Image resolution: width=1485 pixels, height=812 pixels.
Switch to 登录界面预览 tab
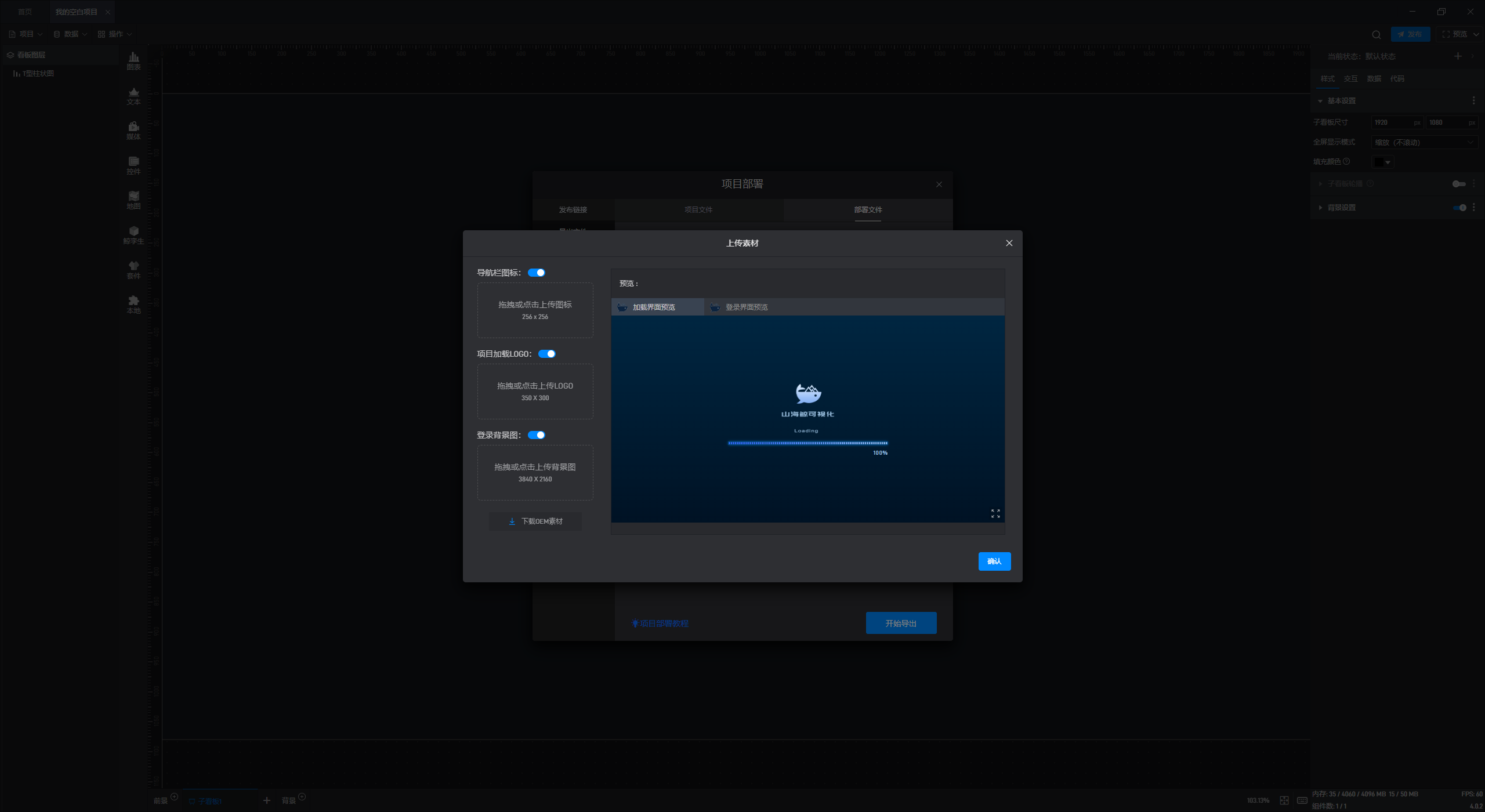point(746,307)
